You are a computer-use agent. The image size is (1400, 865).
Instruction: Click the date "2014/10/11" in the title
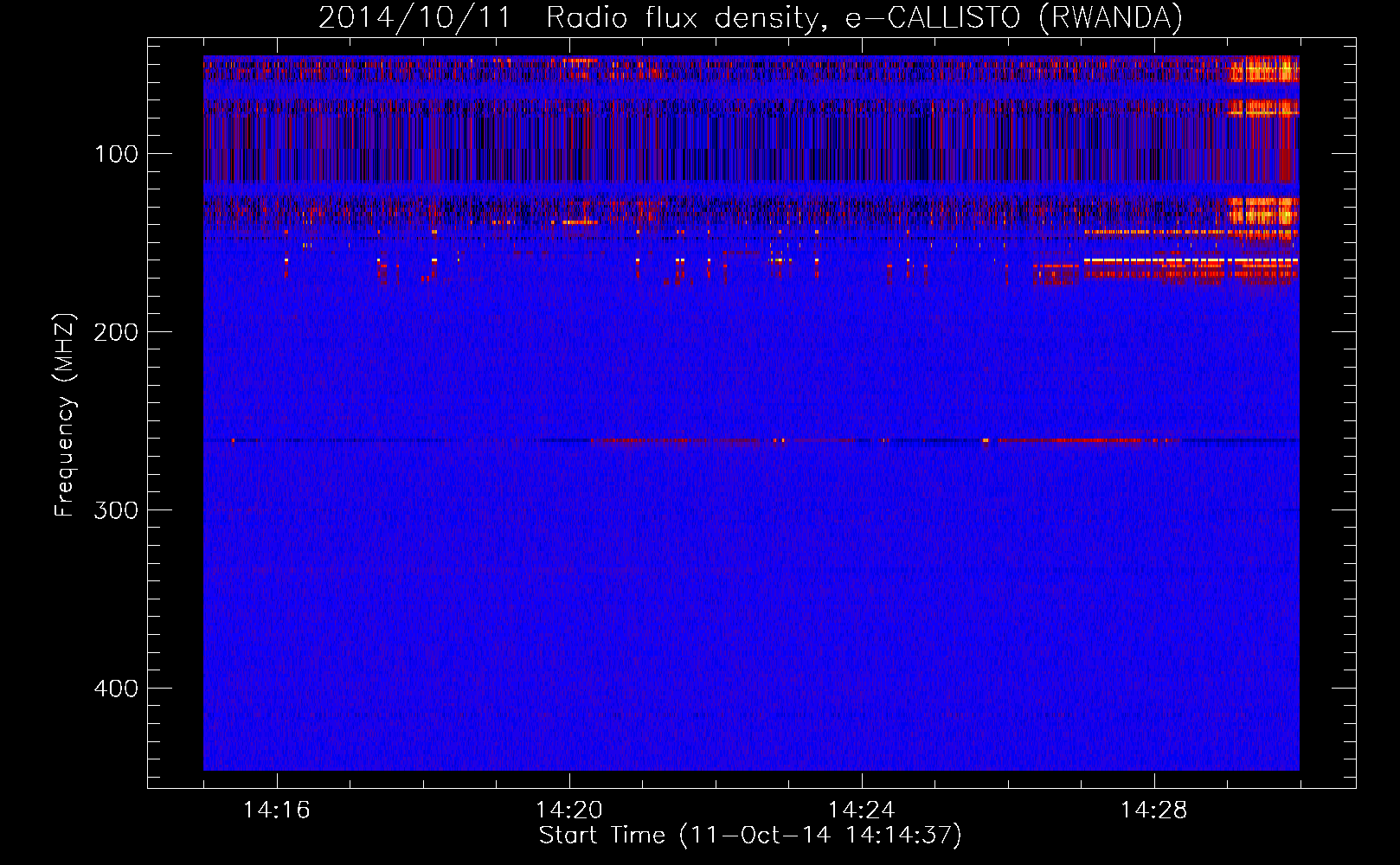415,17
